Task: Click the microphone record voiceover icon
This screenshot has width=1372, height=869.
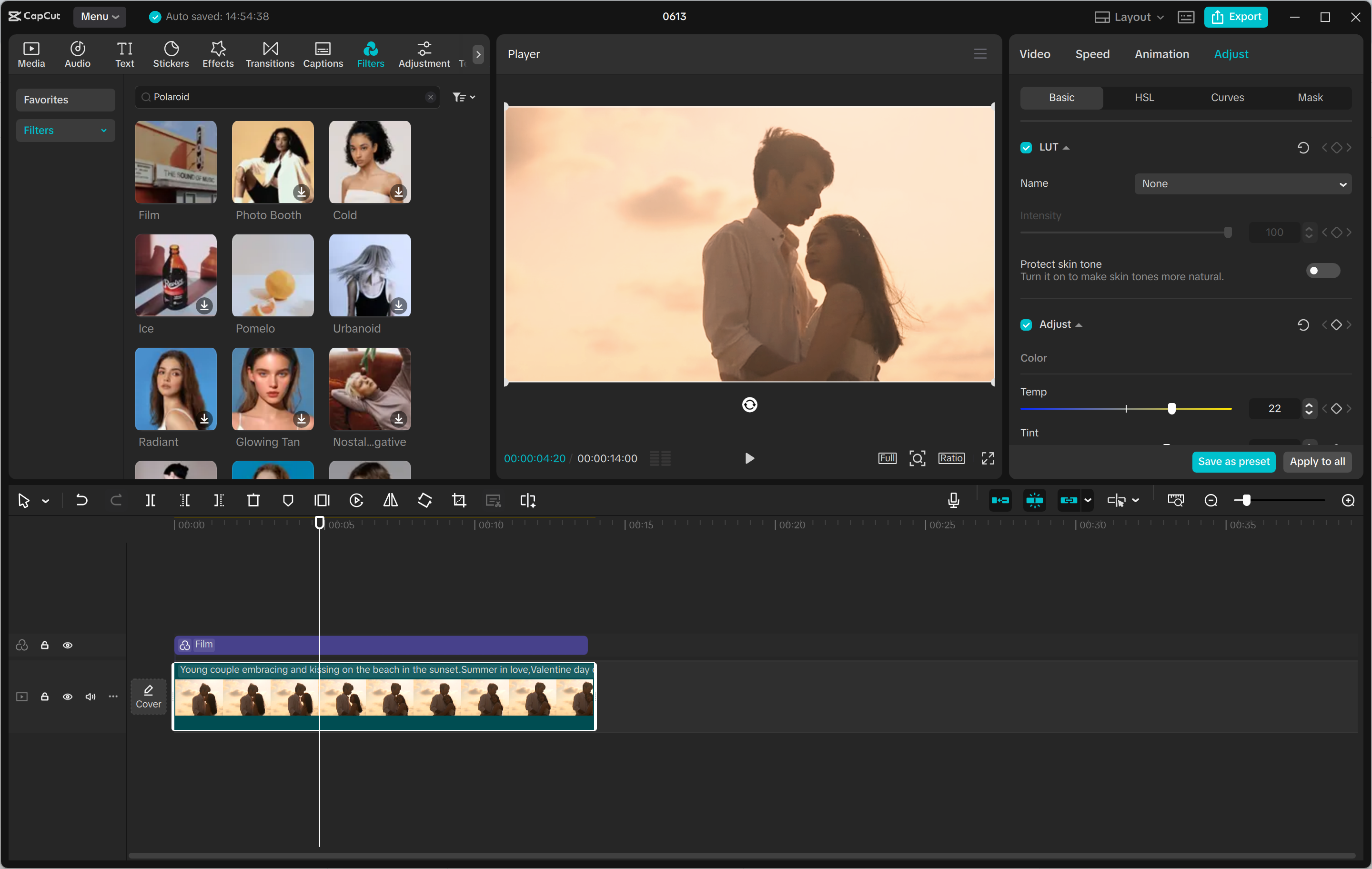Action: (x=953, y=501)
